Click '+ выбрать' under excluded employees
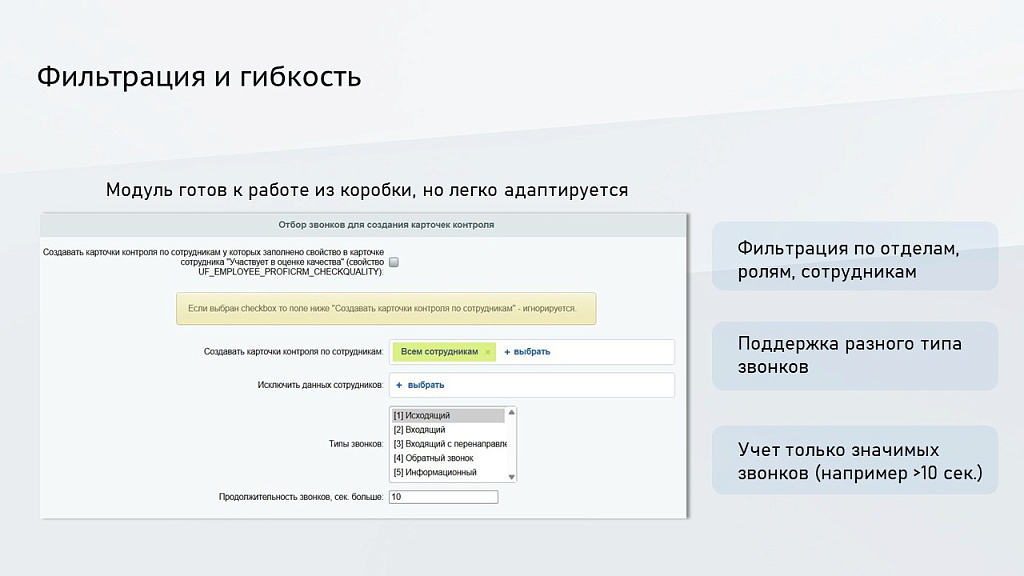The height and width of the screenshot is (576, 1024). click(x=420, y=385)
